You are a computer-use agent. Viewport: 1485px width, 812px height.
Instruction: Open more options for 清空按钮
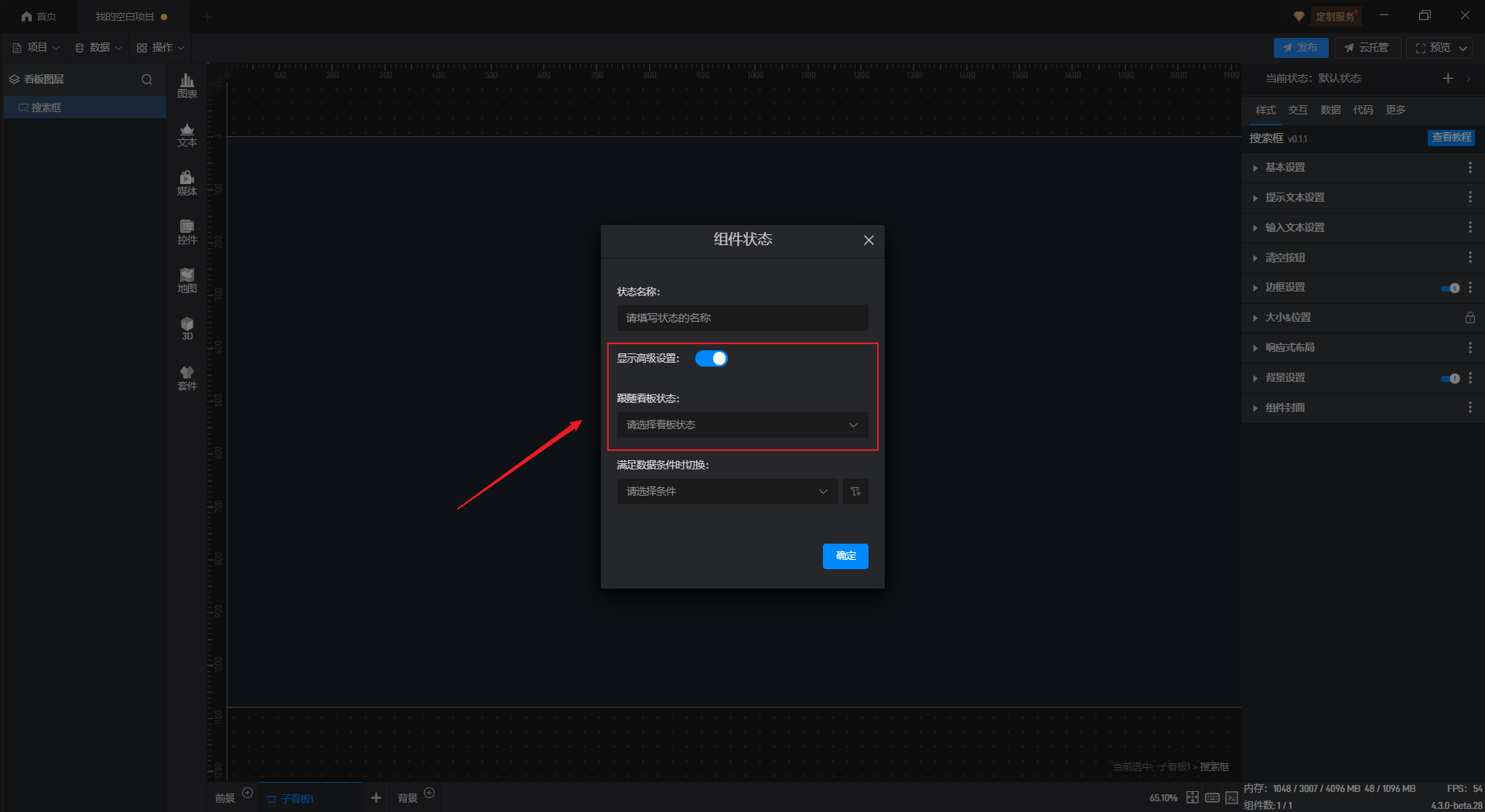point(1470,258)
